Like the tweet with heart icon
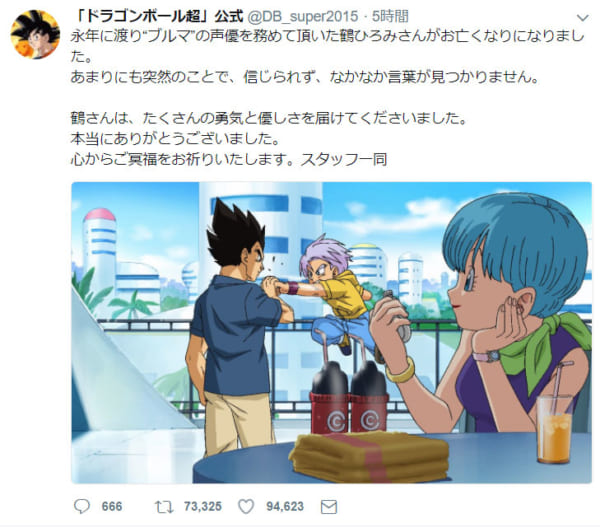This screenshot has height=528, width=600. pos(246,507)
